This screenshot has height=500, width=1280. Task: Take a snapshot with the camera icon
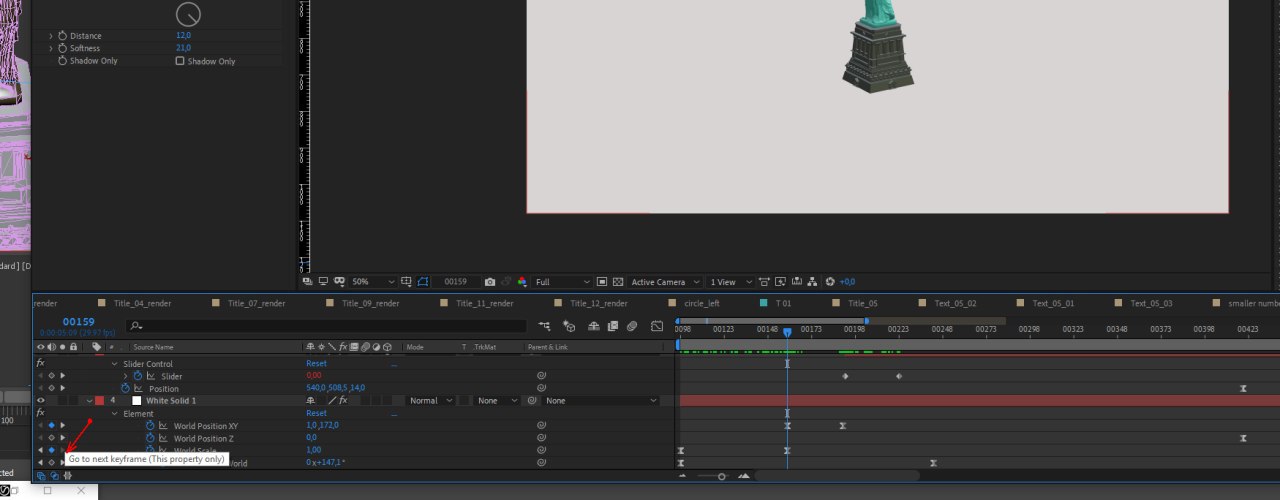[490, 282]
